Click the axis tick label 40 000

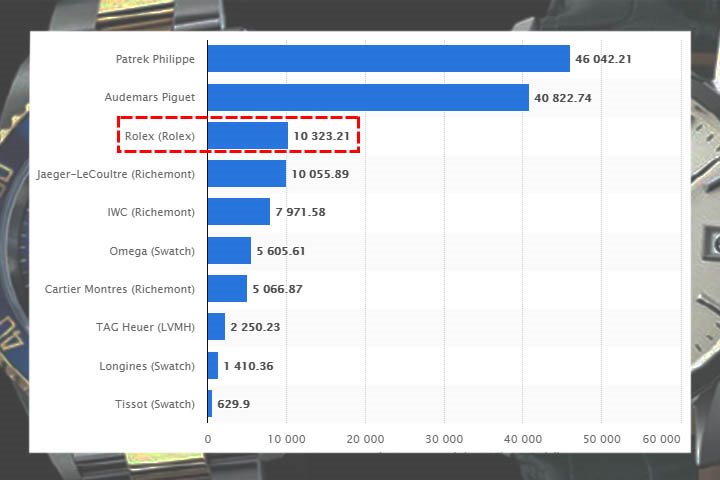pyautogui.click(x=523, y=439)
